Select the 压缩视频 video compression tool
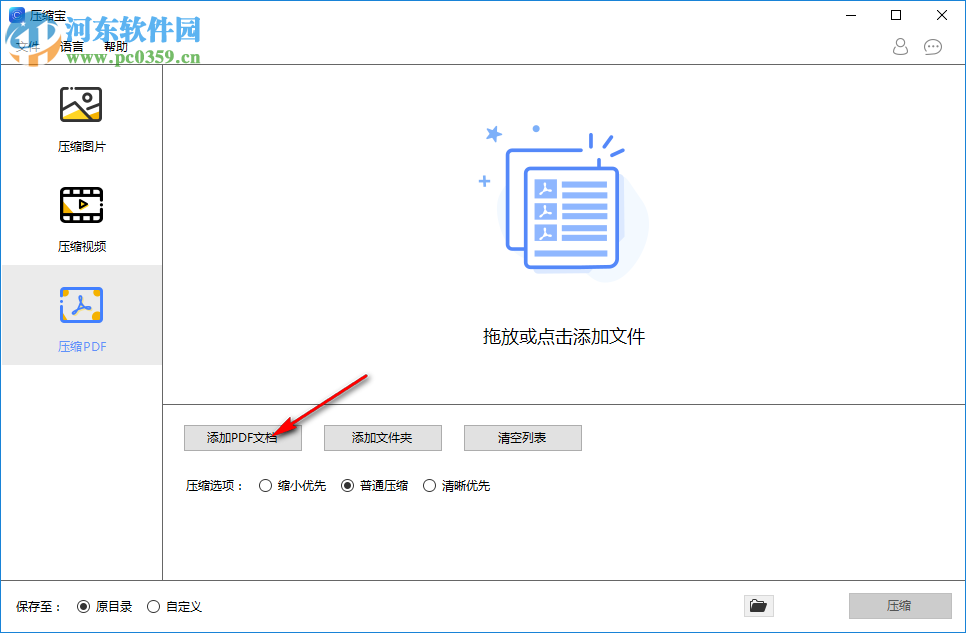This screenshot has width=966, height=633. pyautogui.click(x=81, y=217)
